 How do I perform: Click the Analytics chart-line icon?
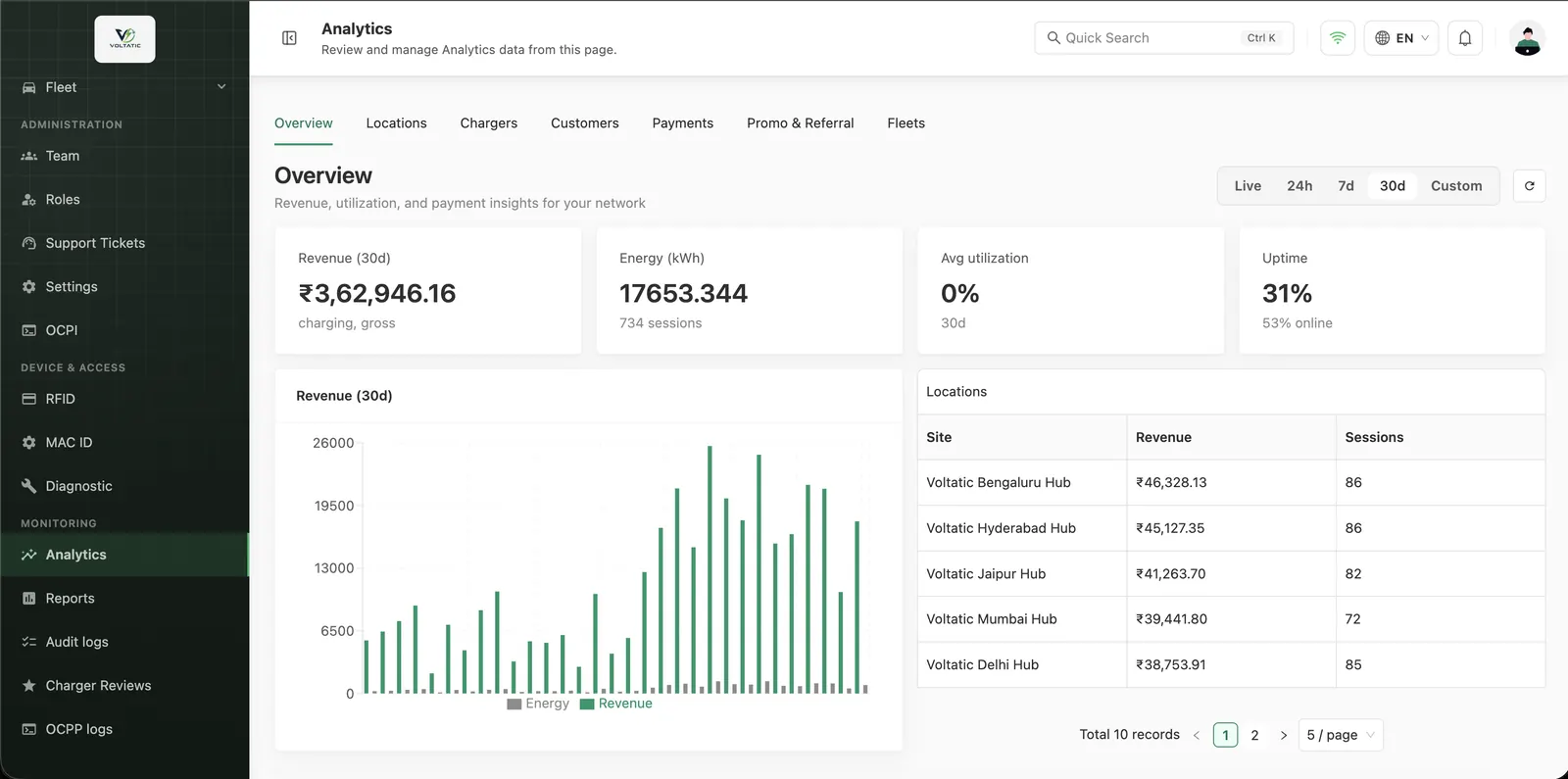point(29,555)
